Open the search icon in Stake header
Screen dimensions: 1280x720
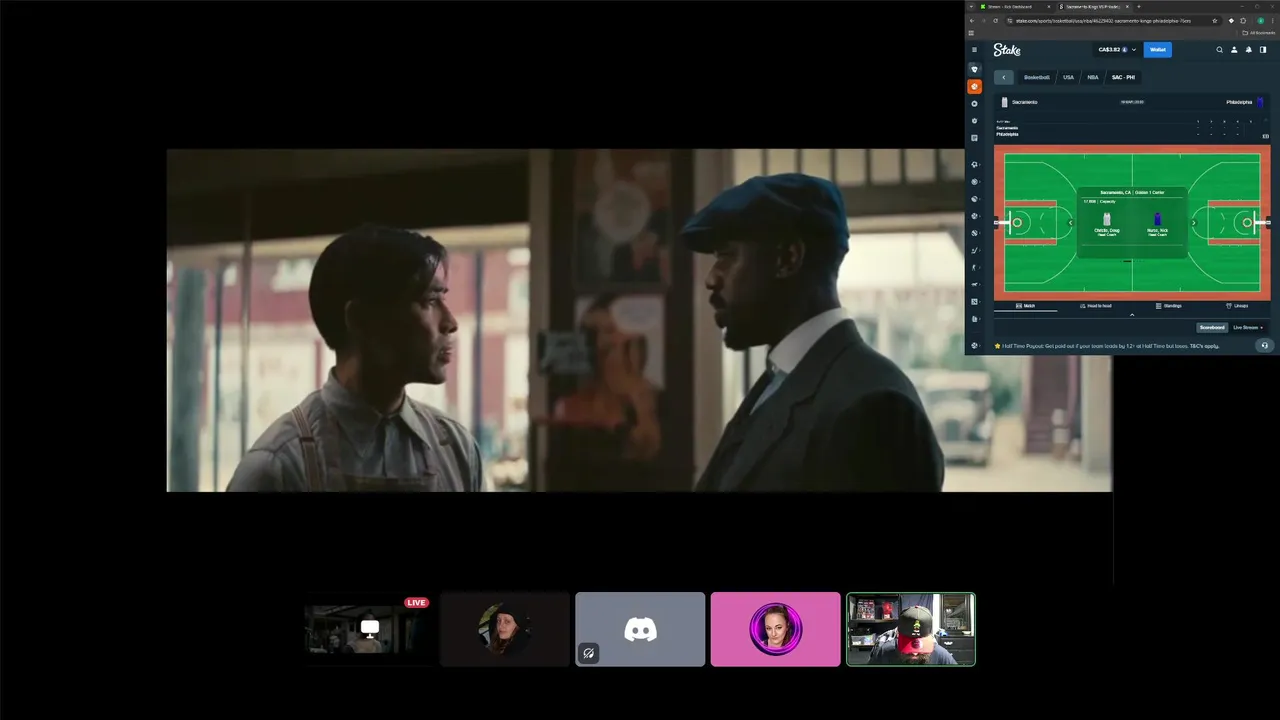click(x=1219, y=49)
